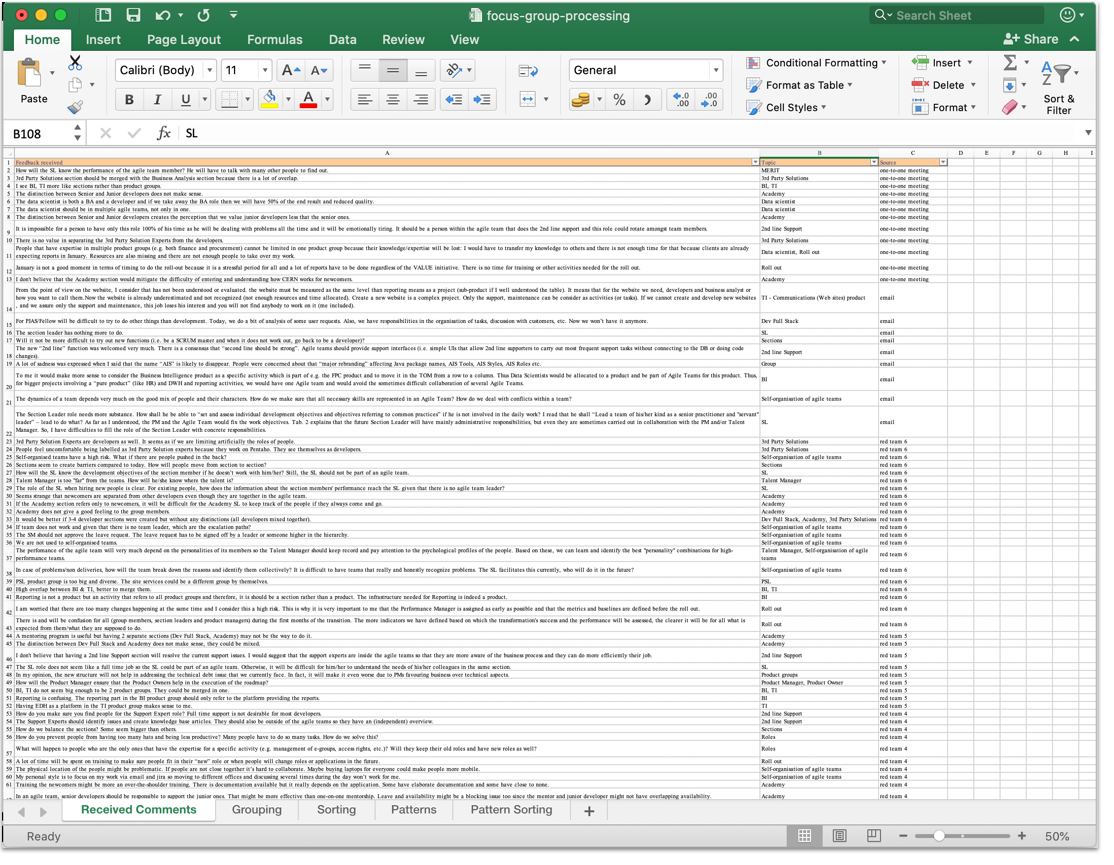Viewport: 1114px width, 865px height.
Task: Align text to the right
Action: [x=421, y=99]
